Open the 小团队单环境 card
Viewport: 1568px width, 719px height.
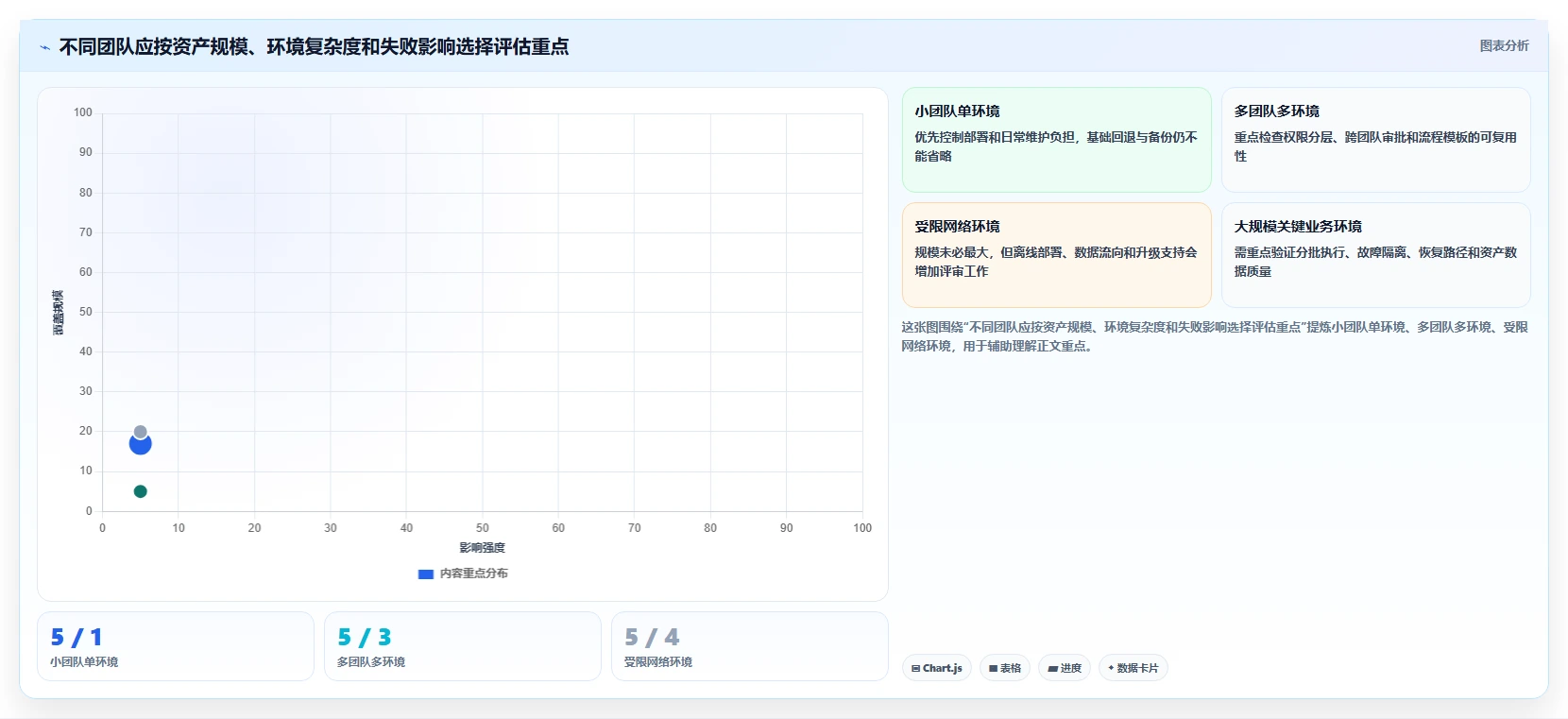point(1056,140)
